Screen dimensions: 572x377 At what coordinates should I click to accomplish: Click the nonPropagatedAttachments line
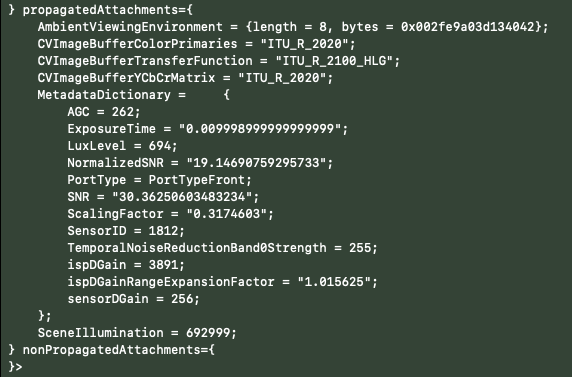pyautogui.click(x=112, y=350)
